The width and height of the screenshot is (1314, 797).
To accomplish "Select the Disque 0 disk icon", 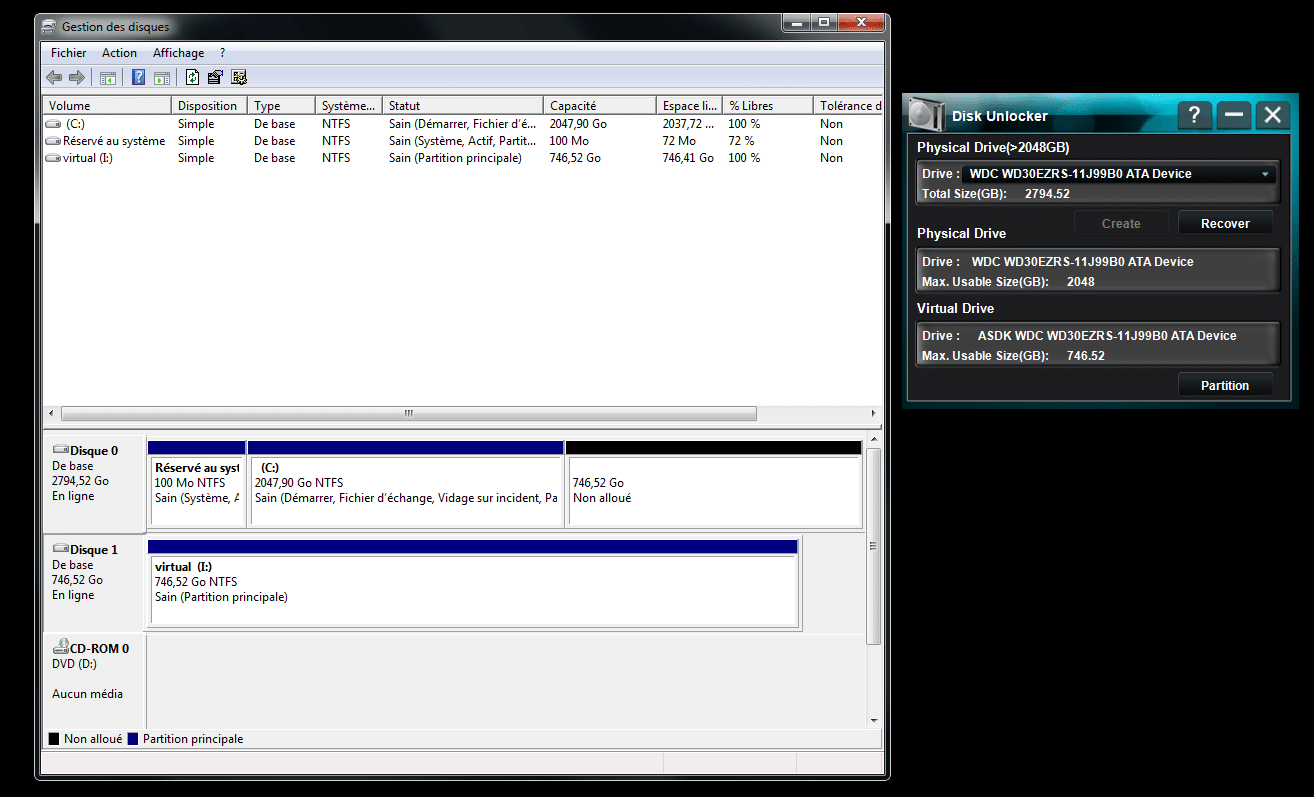I will click(60, 451).
